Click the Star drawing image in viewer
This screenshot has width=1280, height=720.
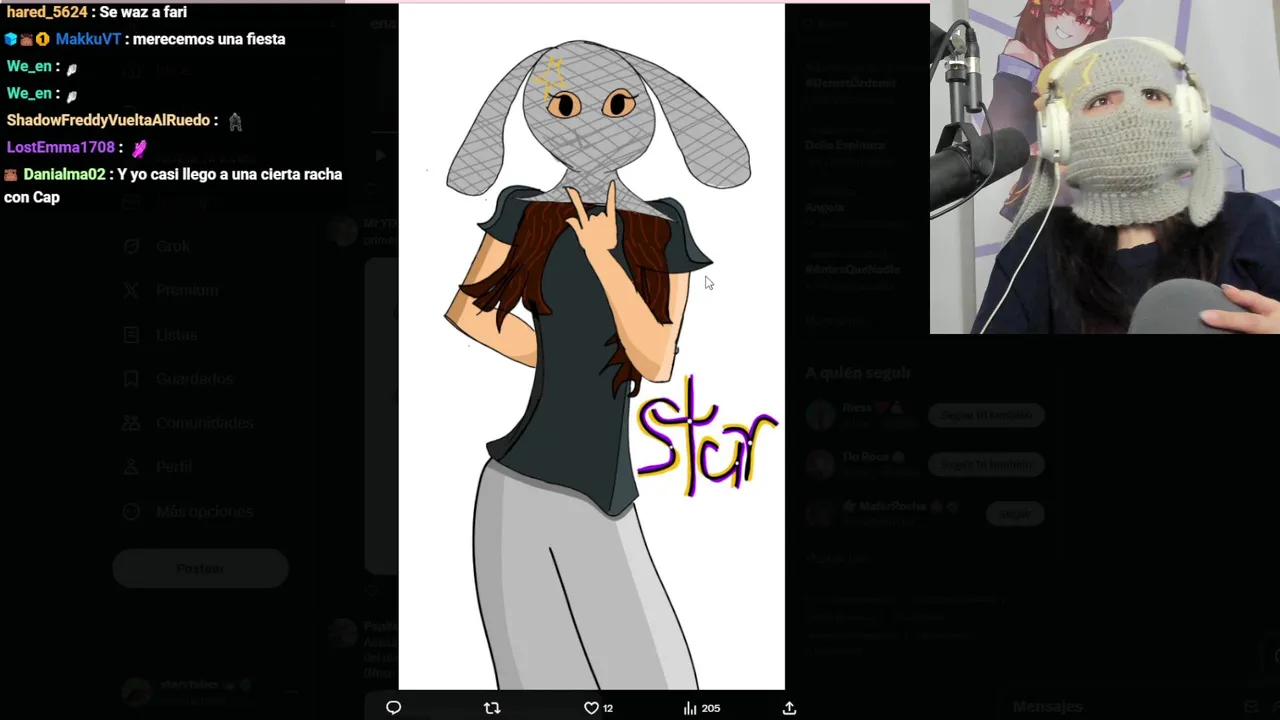[591, 347]
